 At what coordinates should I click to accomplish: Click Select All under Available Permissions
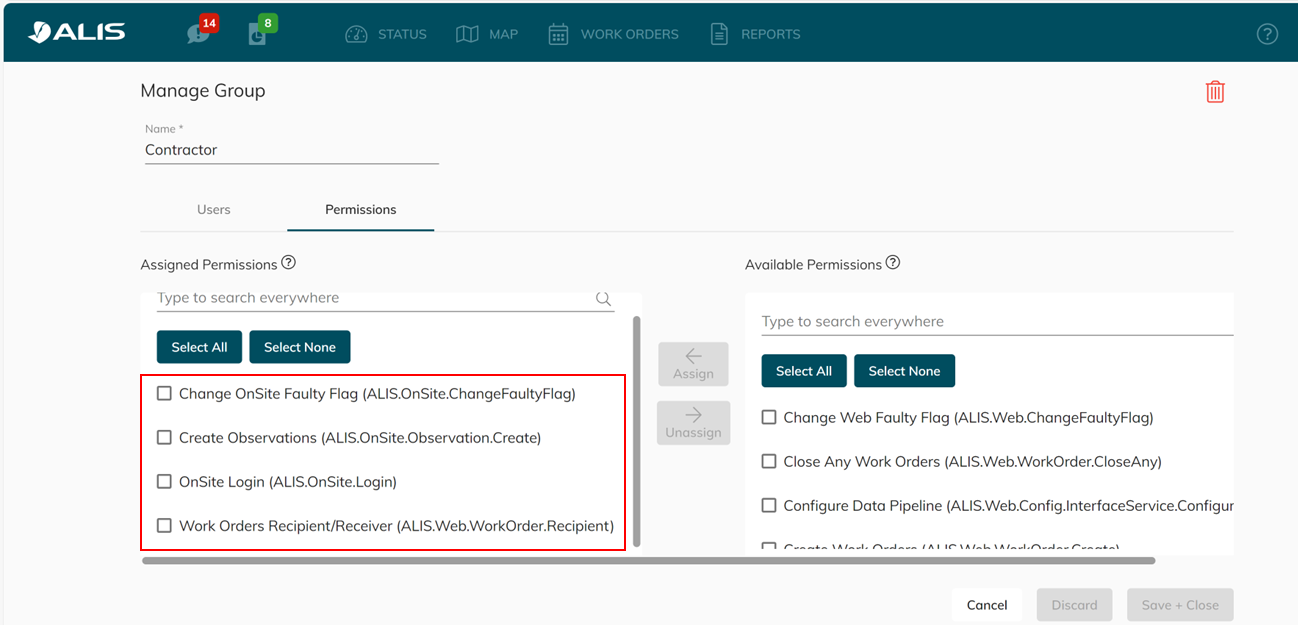click(803, 371)
